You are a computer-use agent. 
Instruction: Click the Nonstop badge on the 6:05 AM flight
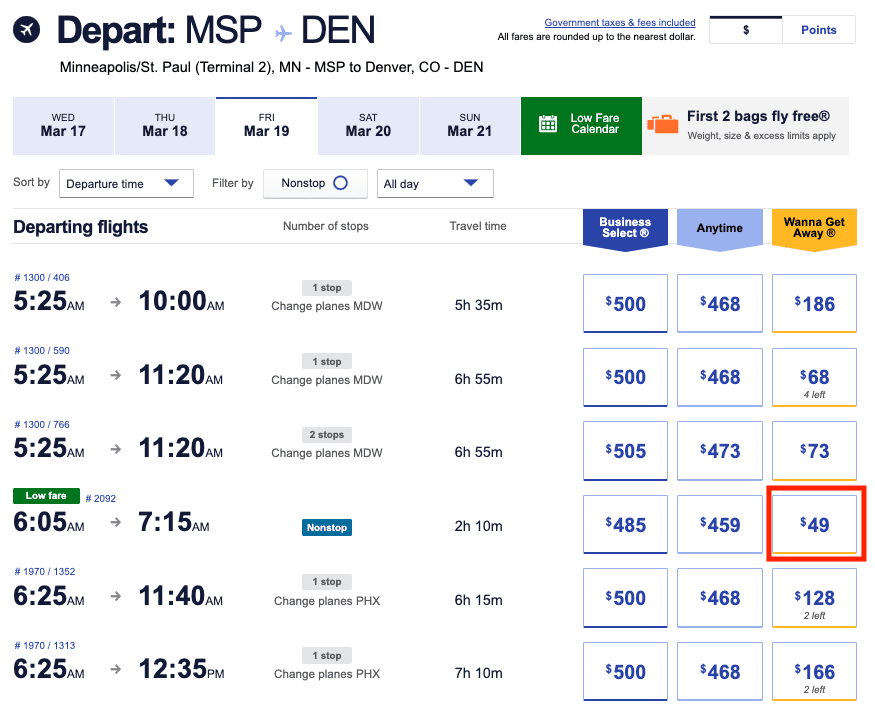[326, 527]
